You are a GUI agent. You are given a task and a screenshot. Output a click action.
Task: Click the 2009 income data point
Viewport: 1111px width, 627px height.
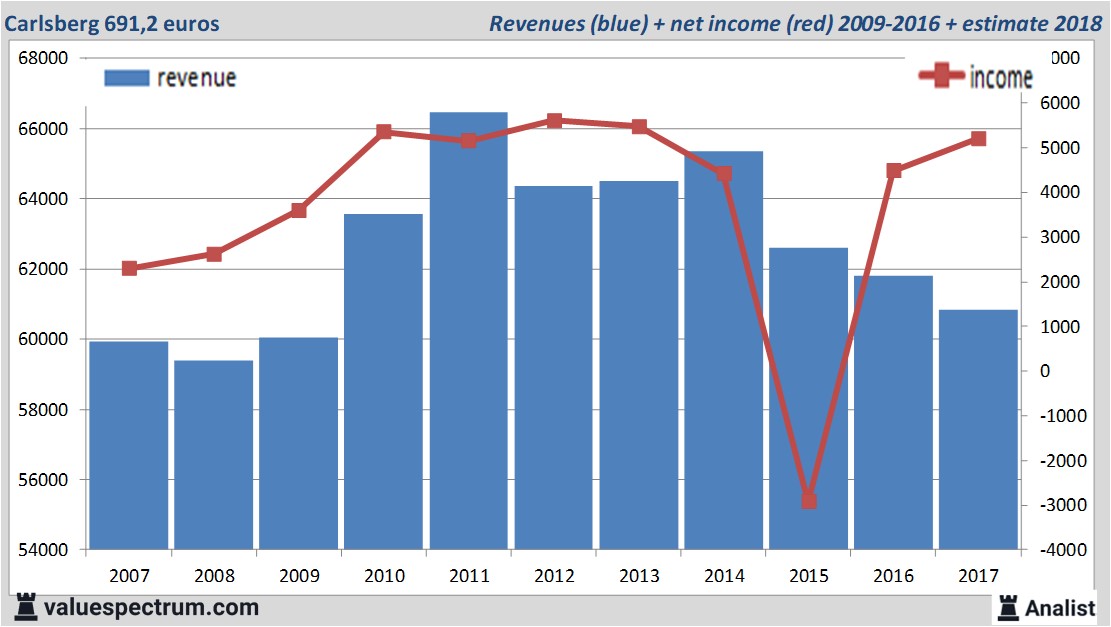(x=298, y=210)
